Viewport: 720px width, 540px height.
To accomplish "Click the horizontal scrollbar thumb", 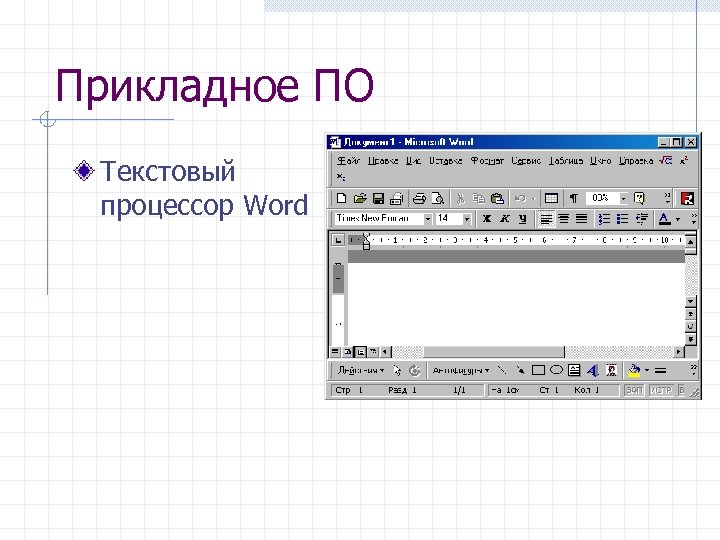I will (494, 352).
